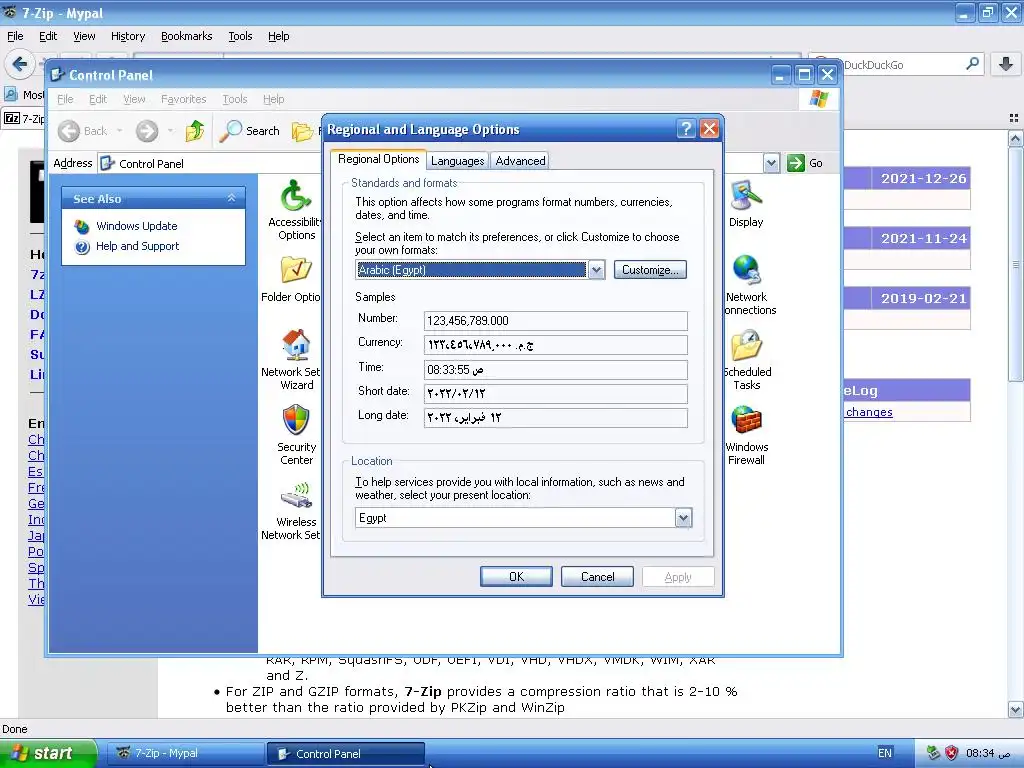Image resolution: width=1024 pixels, height=768 pixels.
Task: Click red security shield tray icon
Action: [952, 753]
